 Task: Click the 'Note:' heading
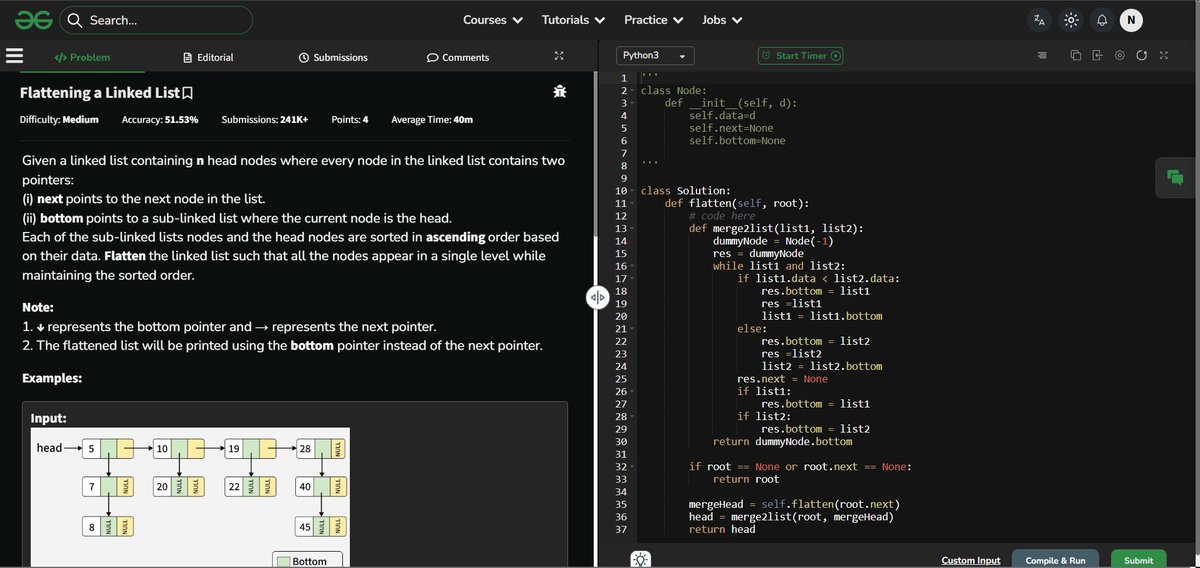click(37, 307)
